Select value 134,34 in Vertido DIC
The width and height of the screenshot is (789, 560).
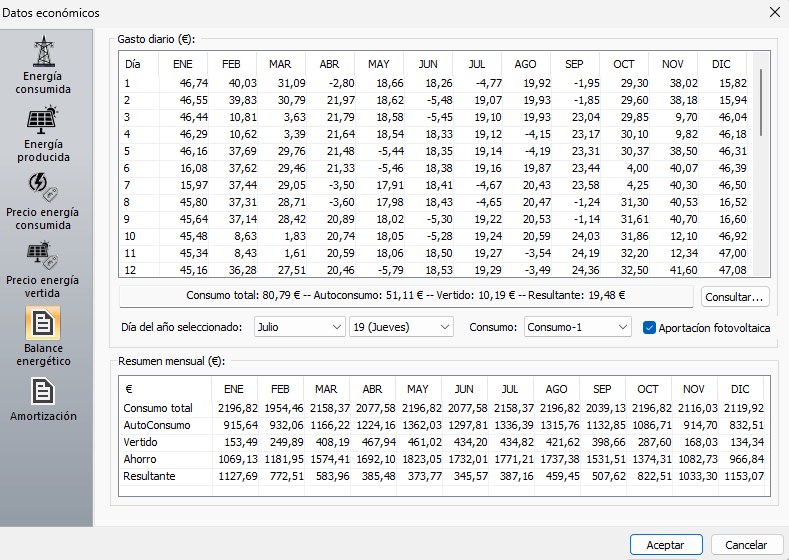[x=747, y=442]
